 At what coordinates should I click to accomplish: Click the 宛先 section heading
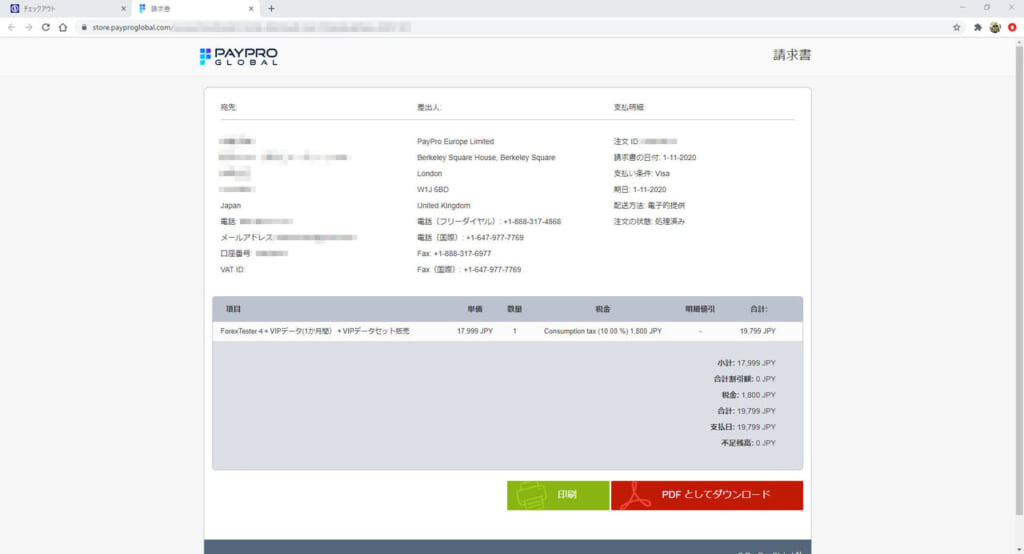tap(228, 107)
